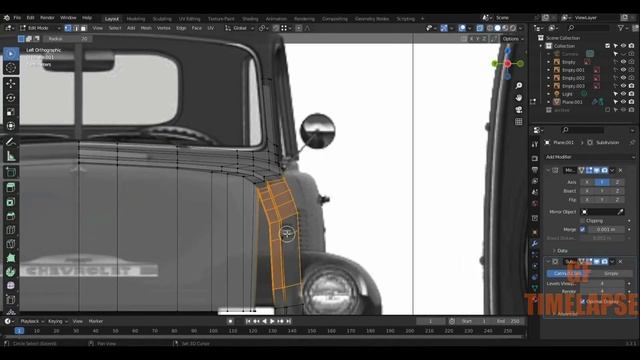Open the Add Modifier dropdown

tap(590, 157)
